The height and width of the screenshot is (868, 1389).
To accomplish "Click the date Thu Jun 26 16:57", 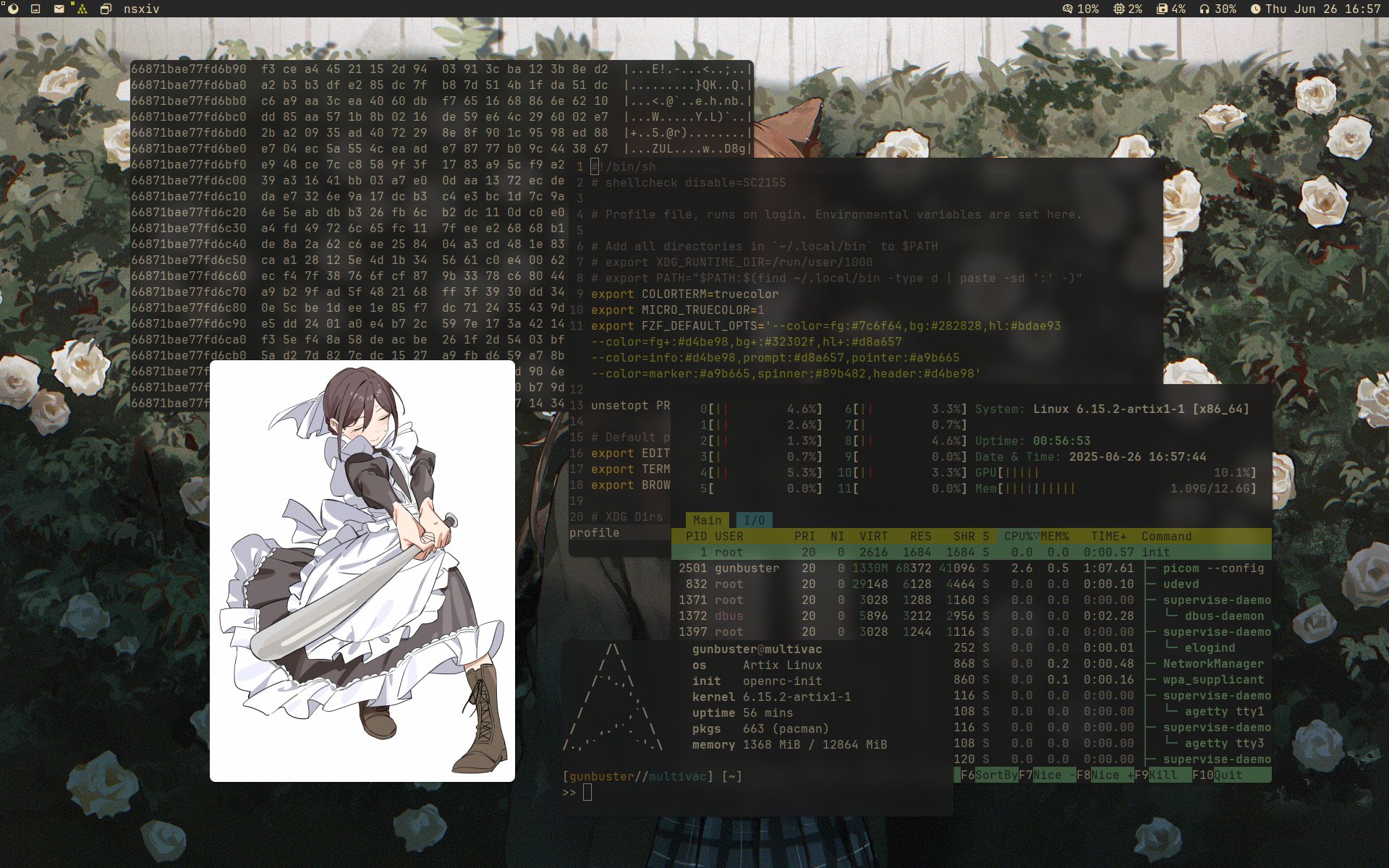I will [1323, 9].
